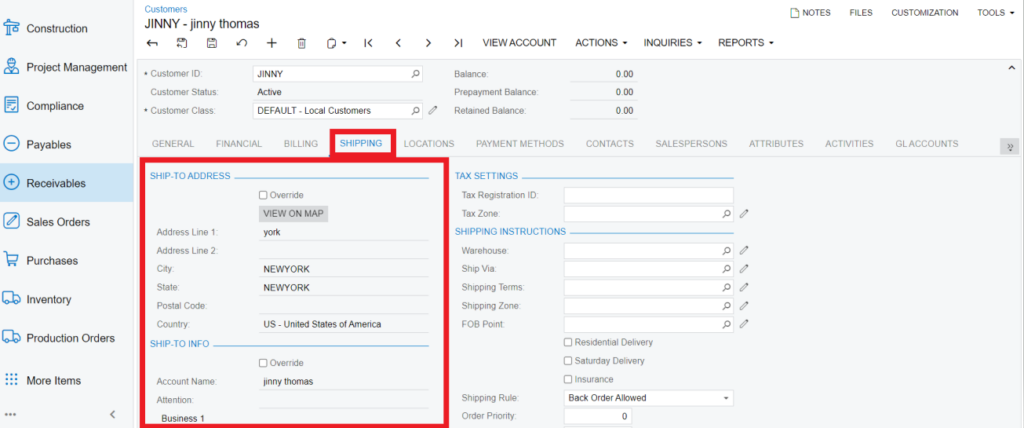Viewport: 1024px width, 428px height.
Task: Click the undo changes icon
Action: pos(241,43)
